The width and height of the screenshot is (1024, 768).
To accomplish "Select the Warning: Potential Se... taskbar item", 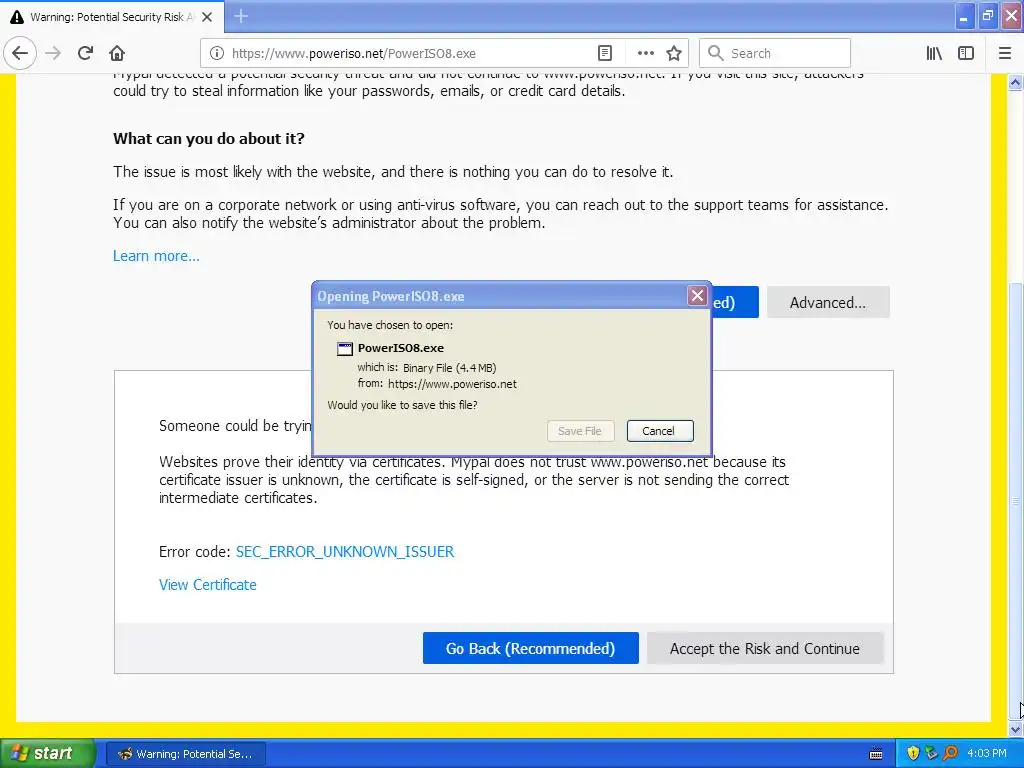I will coord(186,754).
